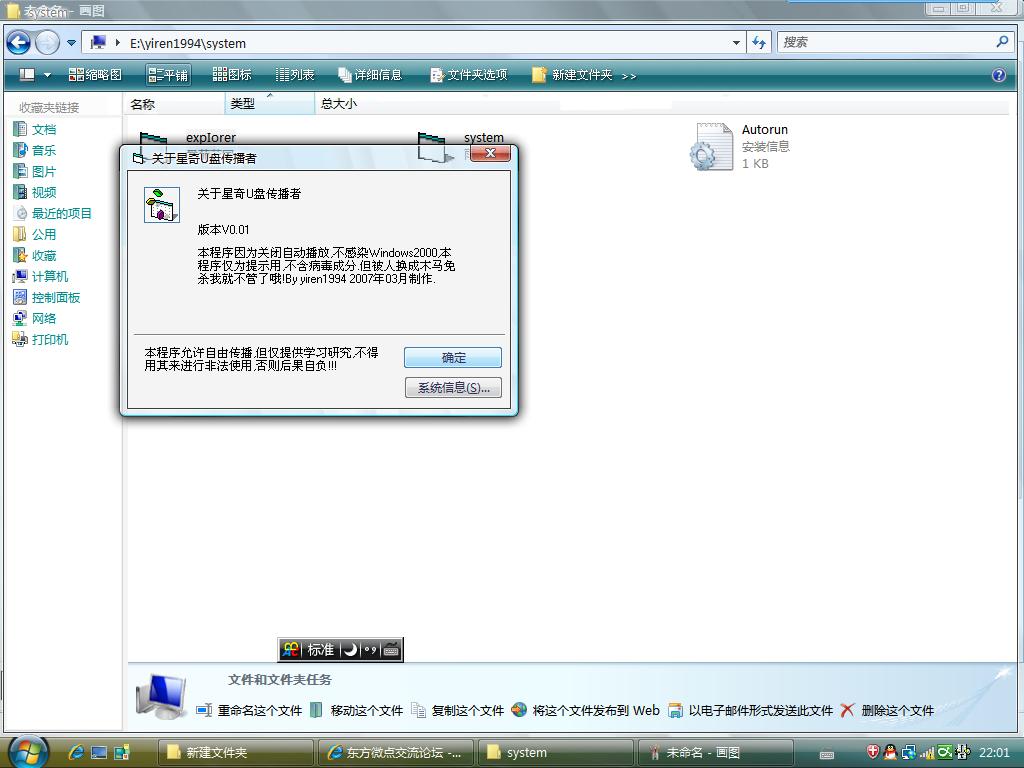
Task: Open 公用 in the sidebar
Action: tap(35, 234)
